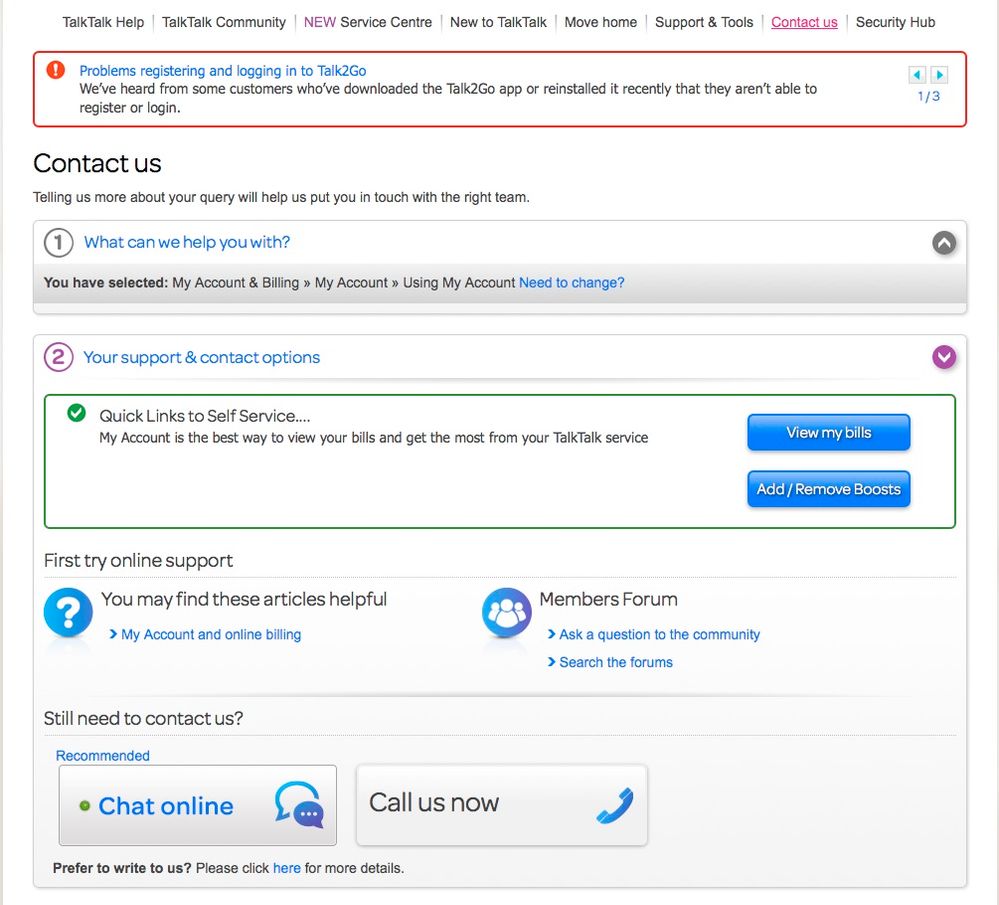Open 'My Account and online billing' article

pos(211,634)
